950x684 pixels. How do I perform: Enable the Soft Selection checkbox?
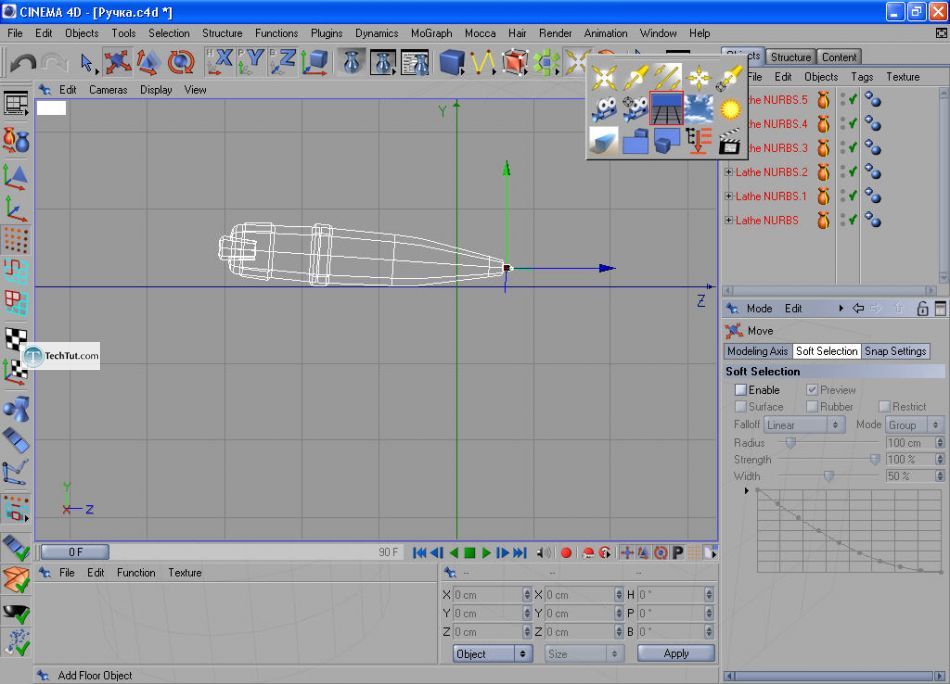tap(740, 390)
